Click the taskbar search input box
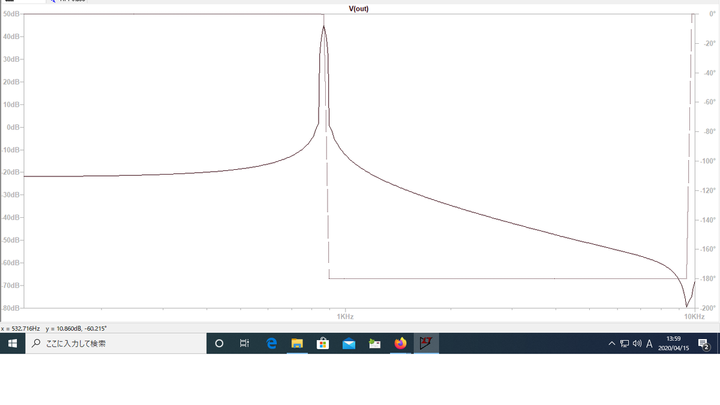Viewport: 720px width, 405px height. tap(110, 343)
